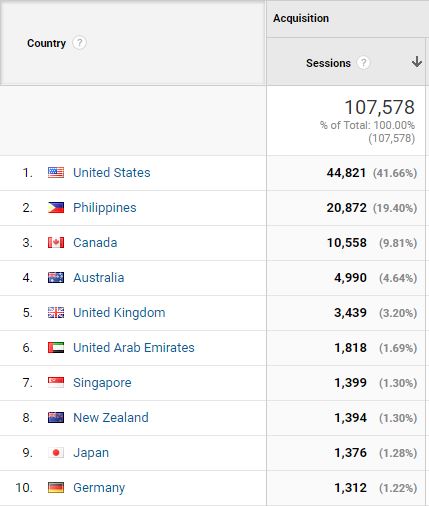Click the Country help question-mark icon
Viewport: 429px width, 506px height.
pyautogui.click(x=79, y=43)
